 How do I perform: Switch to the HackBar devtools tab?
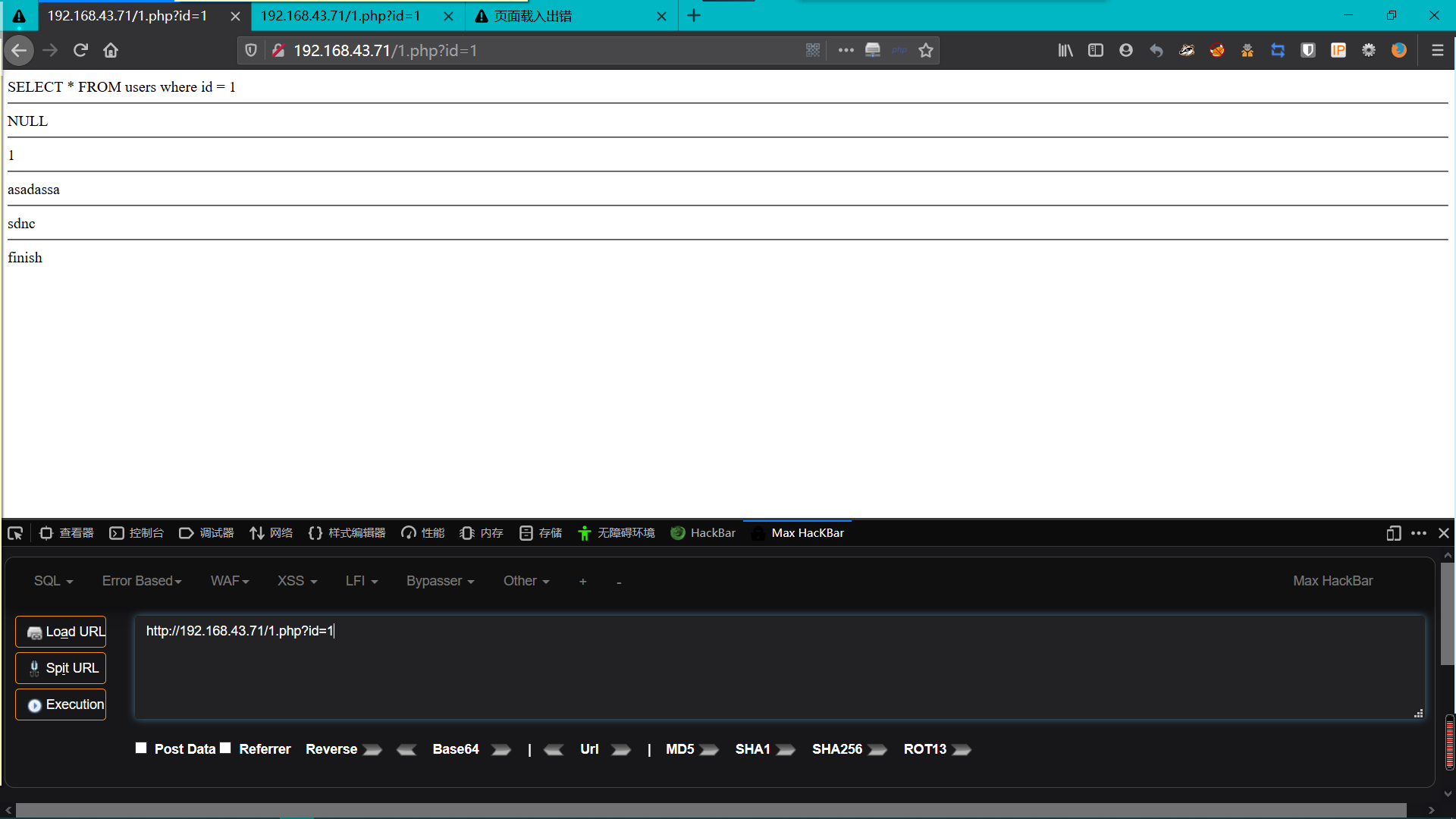pos(703,533)
